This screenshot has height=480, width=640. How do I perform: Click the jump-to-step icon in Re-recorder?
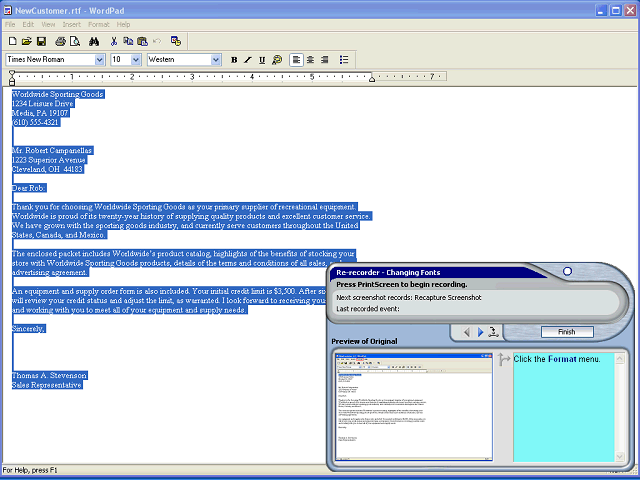tap(493, 332)
